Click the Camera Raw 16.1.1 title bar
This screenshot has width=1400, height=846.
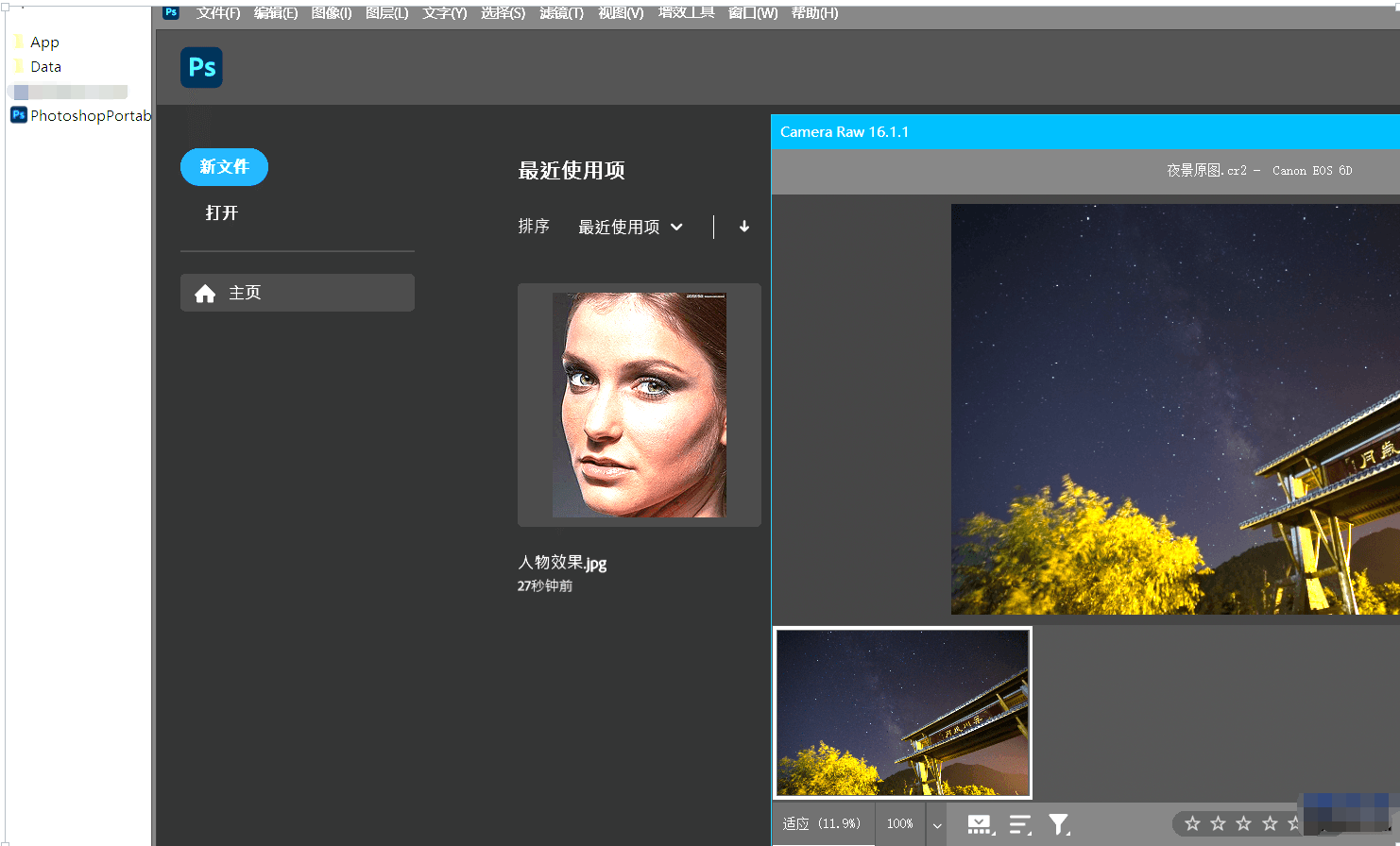coord(1085,132)
